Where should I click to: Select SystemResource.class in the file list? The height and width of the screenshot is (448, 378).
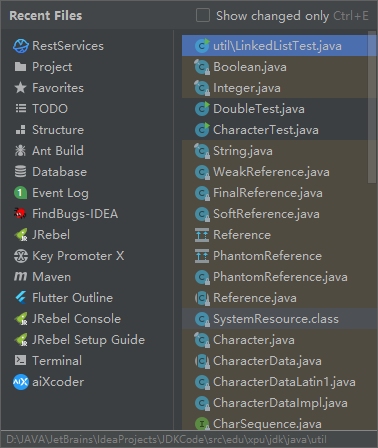(279, 319)
